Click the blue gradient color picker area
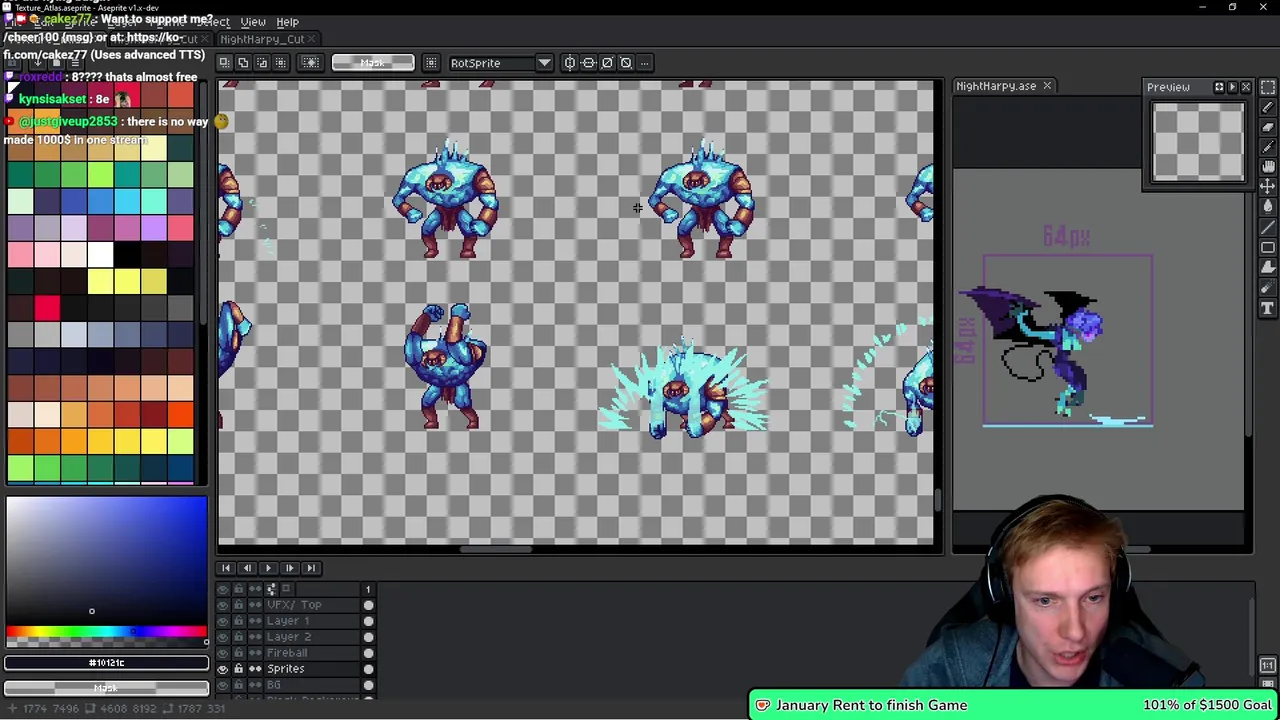The width and height of the screenshot is (1280, 720). (x=106, y=560)
